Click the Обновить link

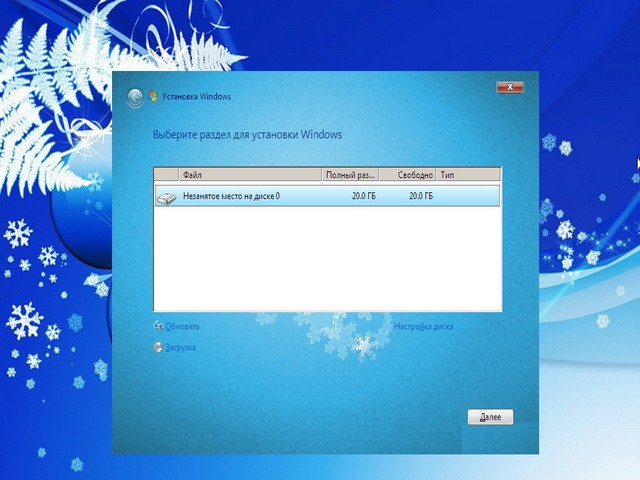[x=182, y=327]
